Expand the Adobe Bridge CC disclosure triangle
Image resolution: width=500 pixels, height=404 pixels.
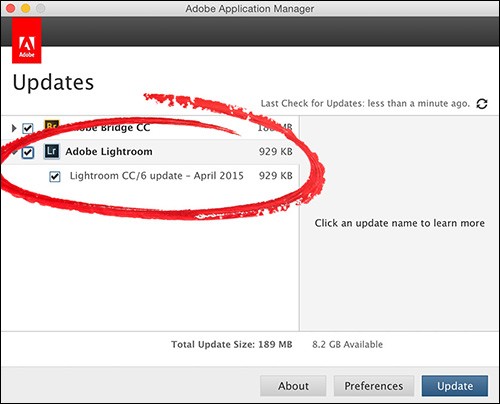[x=14, y=128]
